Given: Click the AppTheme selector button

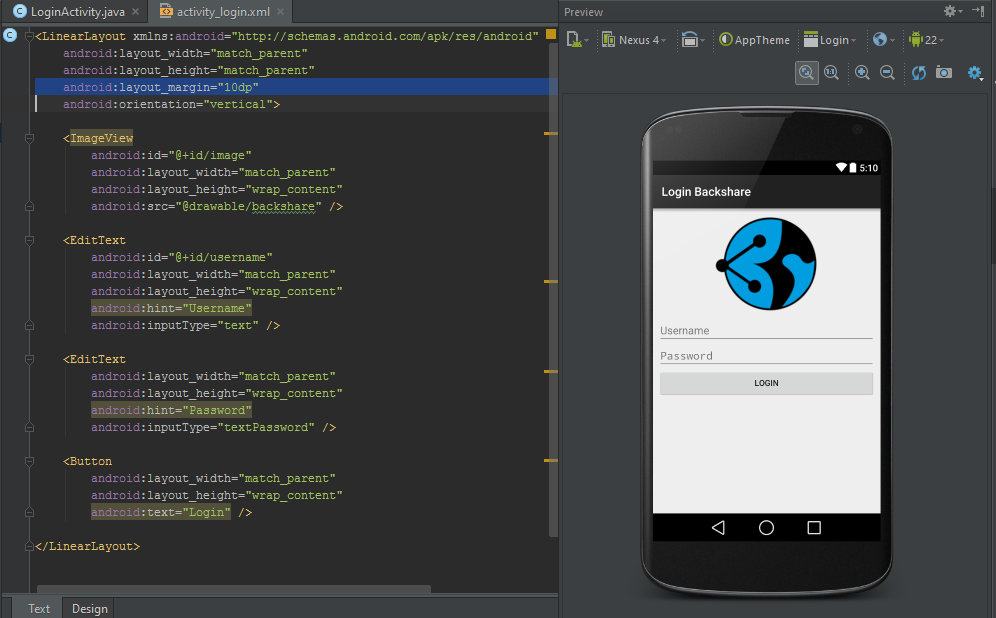Looking at the screenshot, I should (754, 40).
